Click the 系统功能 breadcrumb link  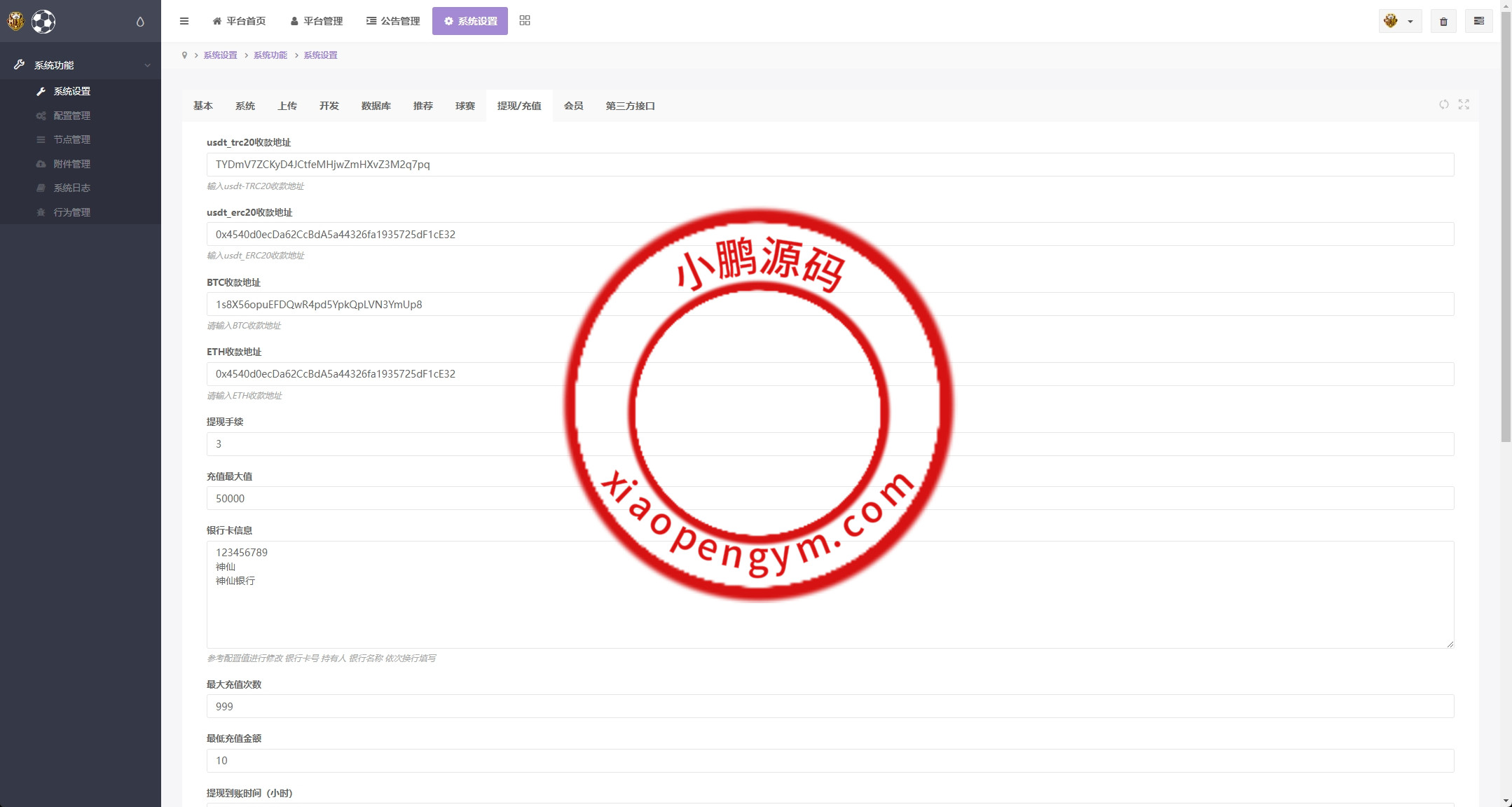click(x=270, y=55)
